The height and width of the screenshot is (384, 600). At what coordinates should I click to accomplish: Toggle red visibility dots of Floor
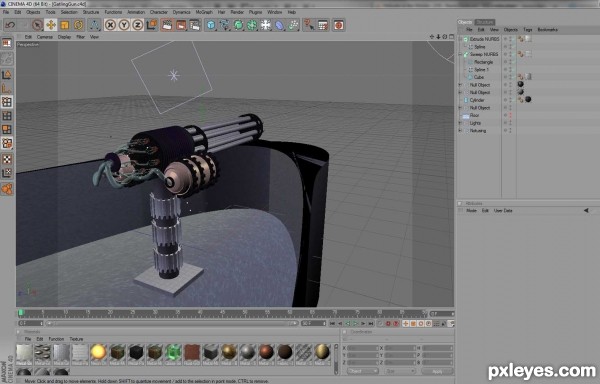point(510,116)
